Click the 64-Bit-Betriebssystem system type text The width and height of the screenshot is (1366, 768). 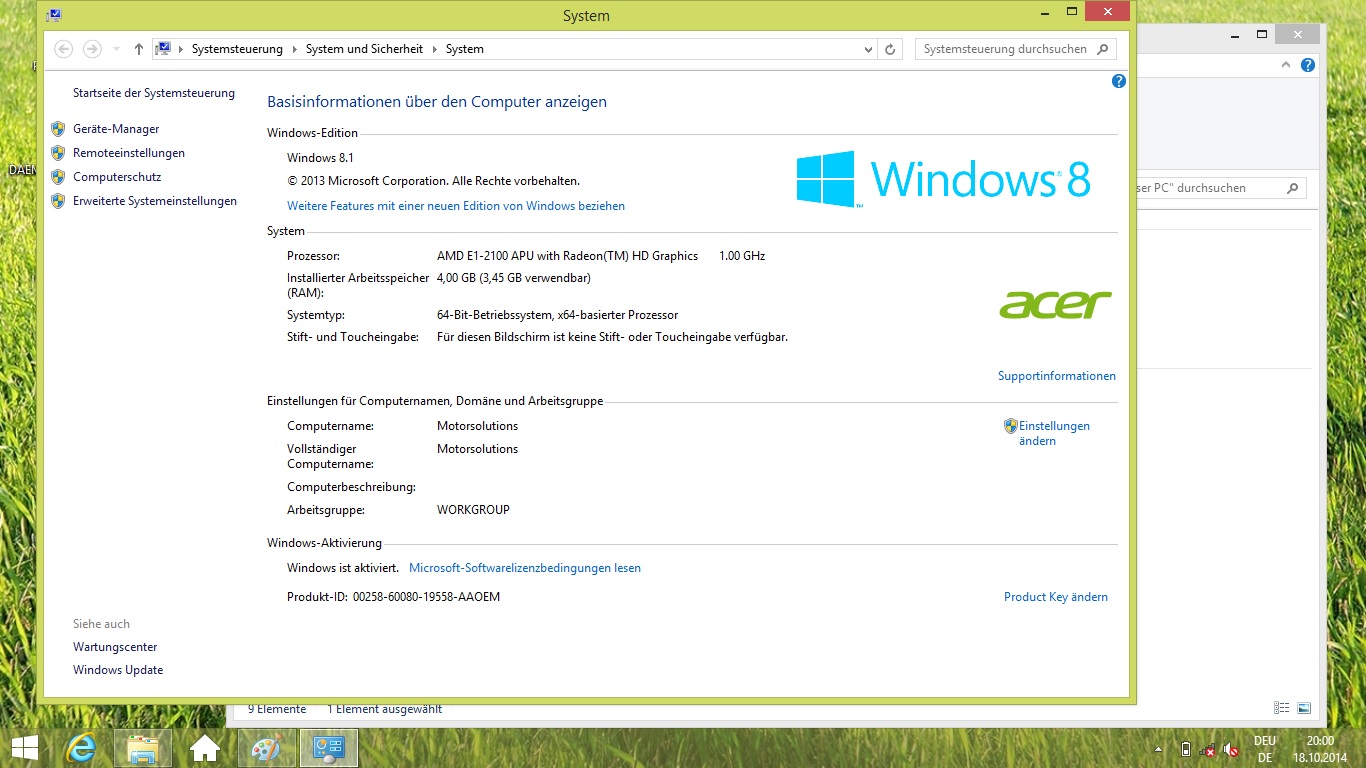[557, 315]
